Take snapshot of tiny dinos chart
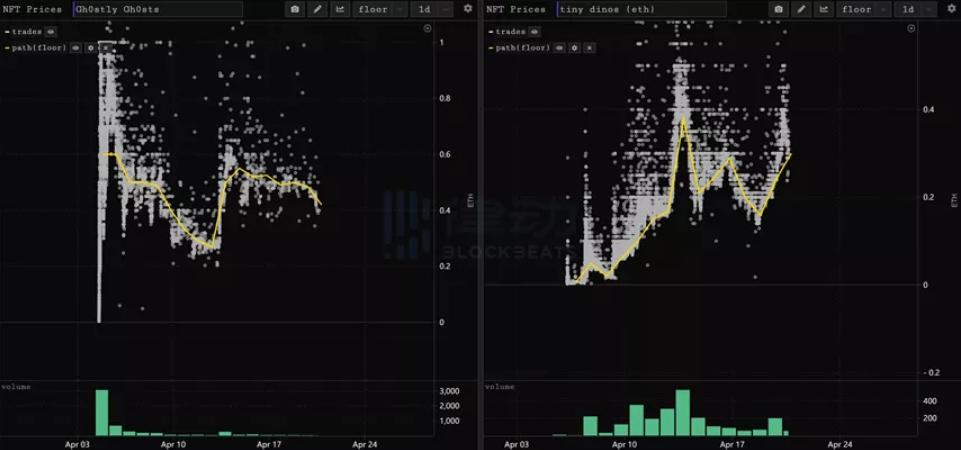The image size is (961, 450). (779, 9)
